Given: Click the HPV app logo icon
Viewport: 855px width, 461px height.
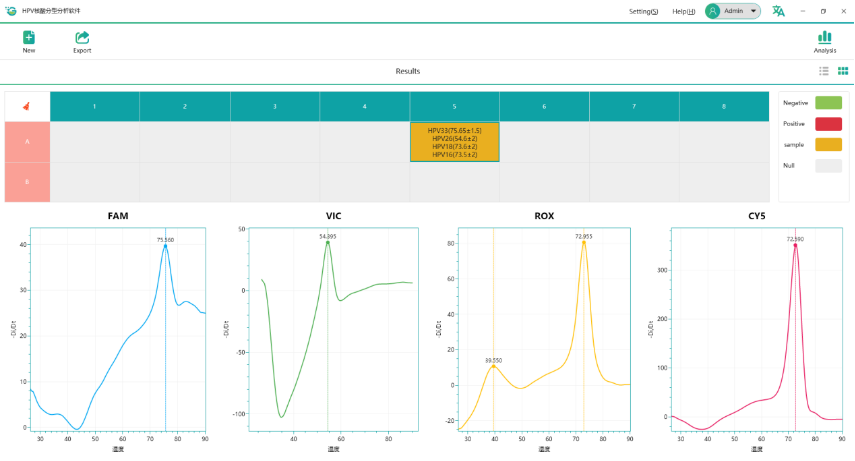Looking at the screenshot, I should [x=11, y=11].
